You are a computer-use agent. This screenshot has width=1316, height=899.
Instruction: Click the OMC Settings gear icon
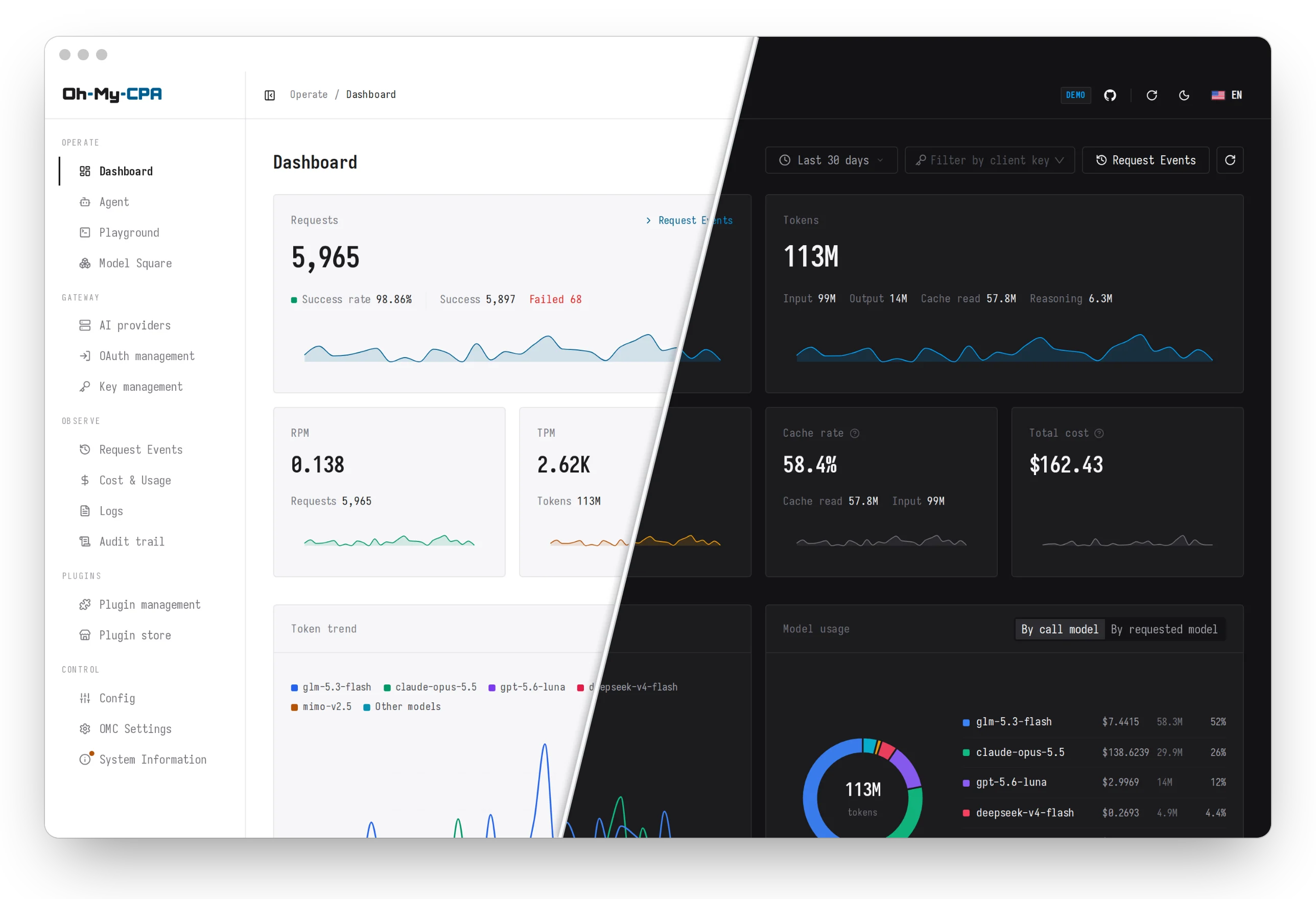85,728
